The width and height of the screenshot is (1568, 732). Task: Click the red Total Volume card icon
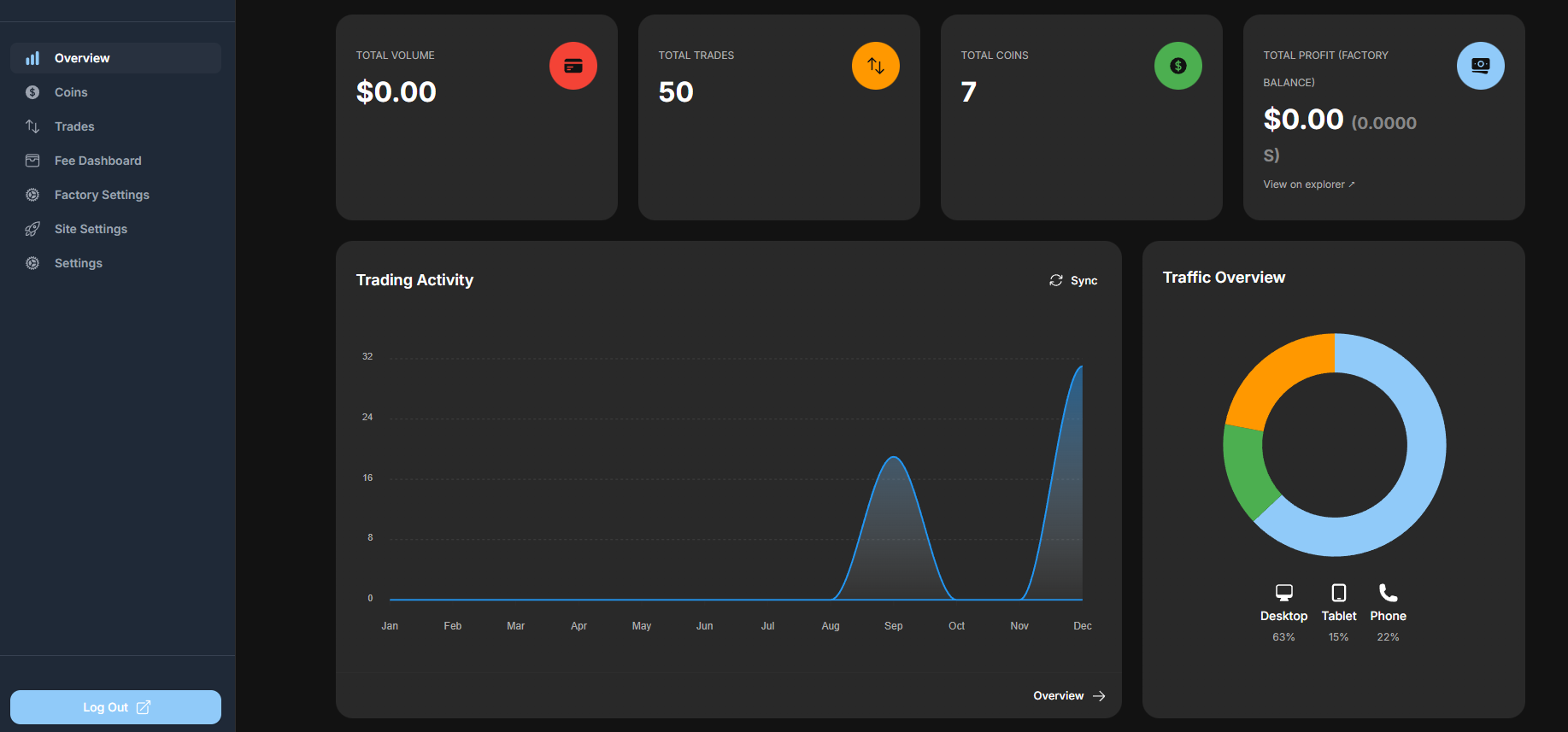pos(573,66)
